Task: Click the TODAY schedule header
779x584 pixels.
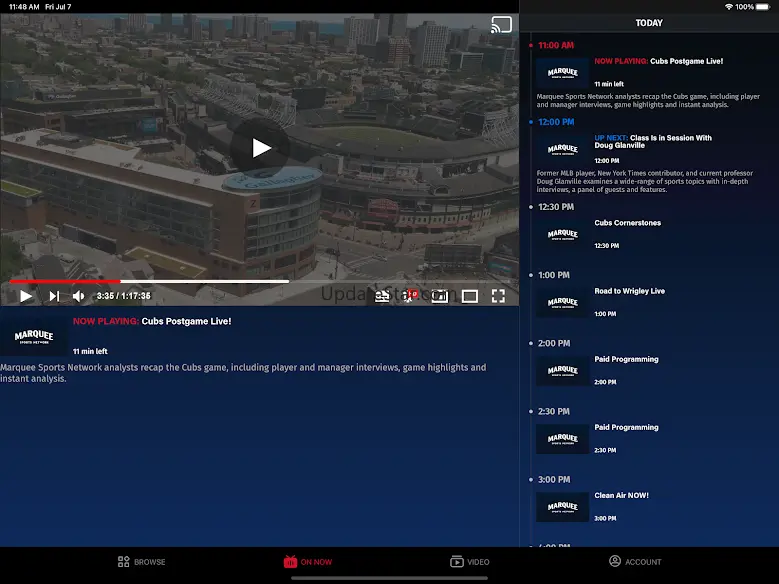Action: (x=649, y=23)
